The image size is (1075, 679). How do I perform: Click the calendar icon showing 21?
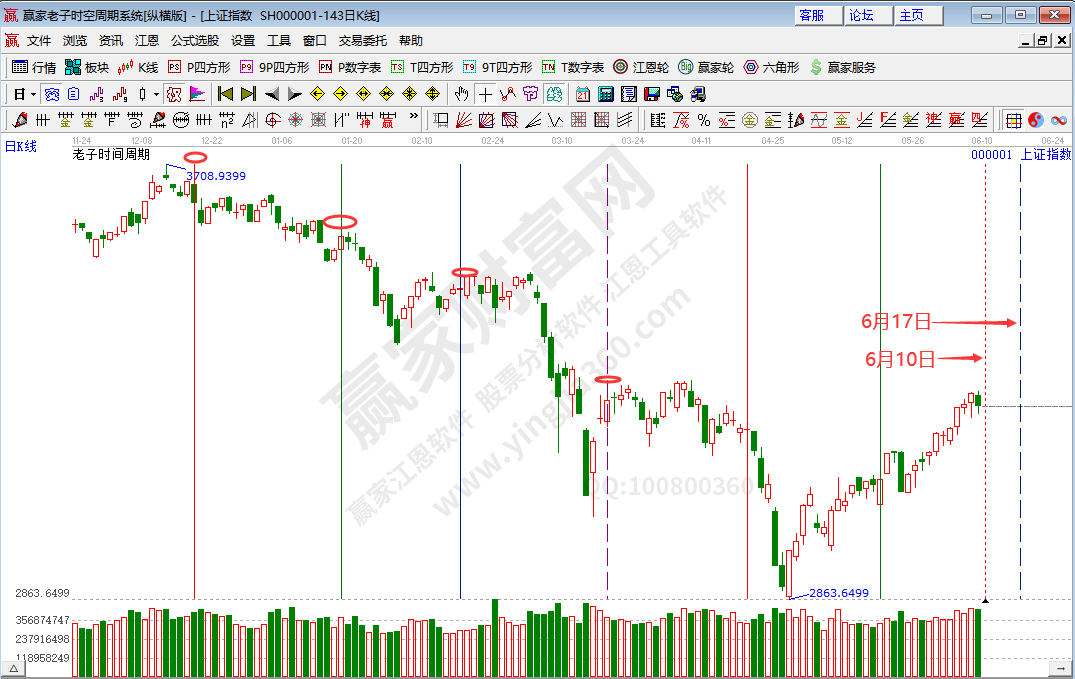[x=582, y=94]
